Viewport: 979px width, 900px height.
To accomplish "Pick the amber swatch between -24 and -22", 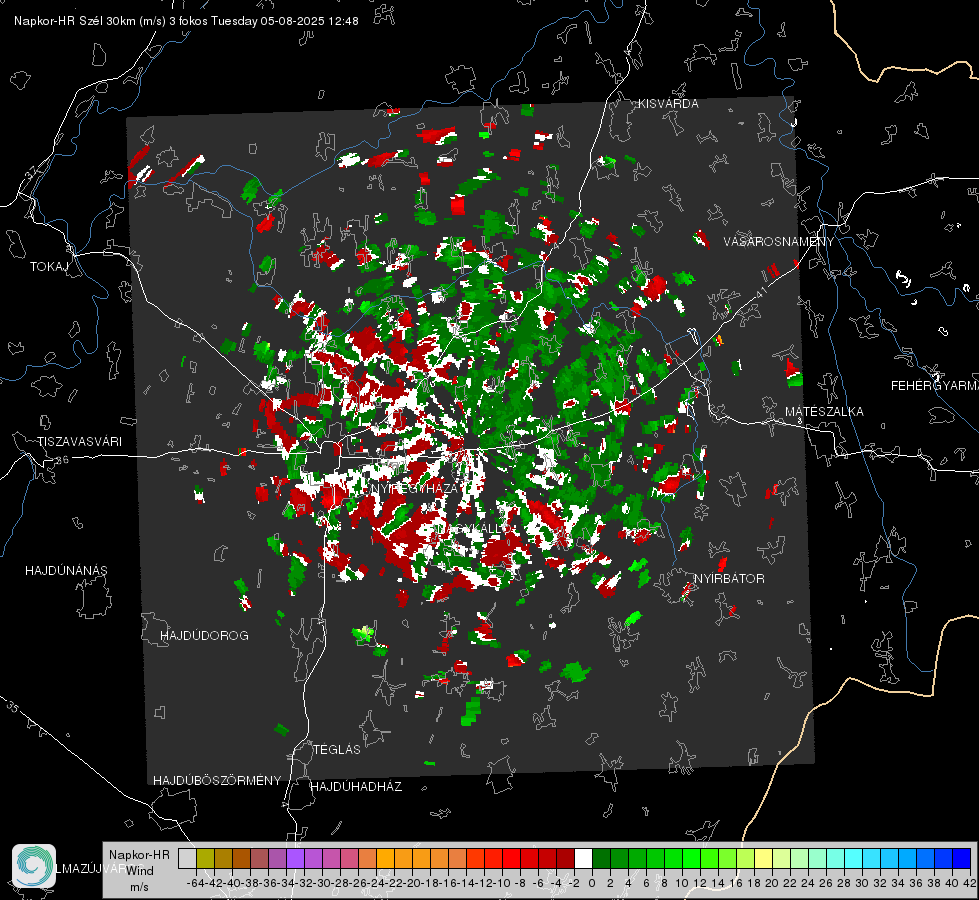I will coord(385,858).
